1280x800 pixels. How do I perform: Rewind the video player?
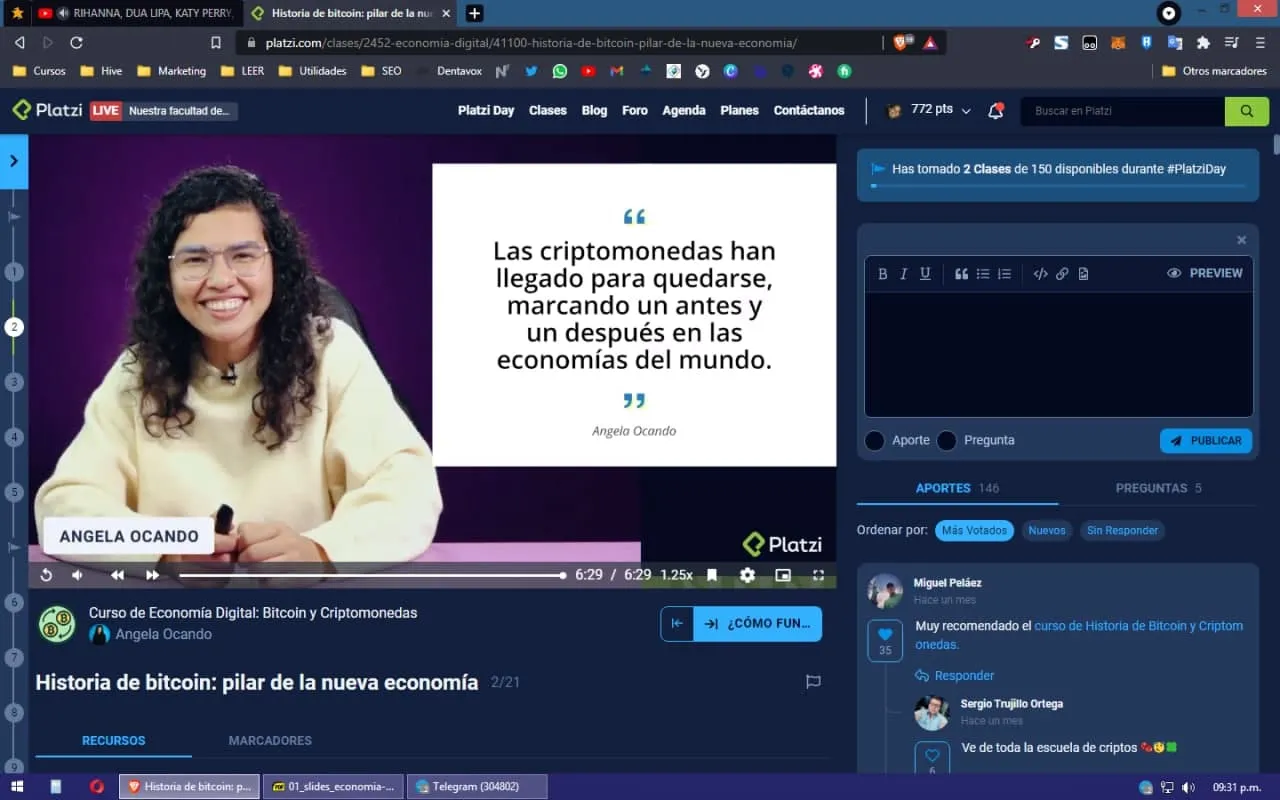point(117,575)
